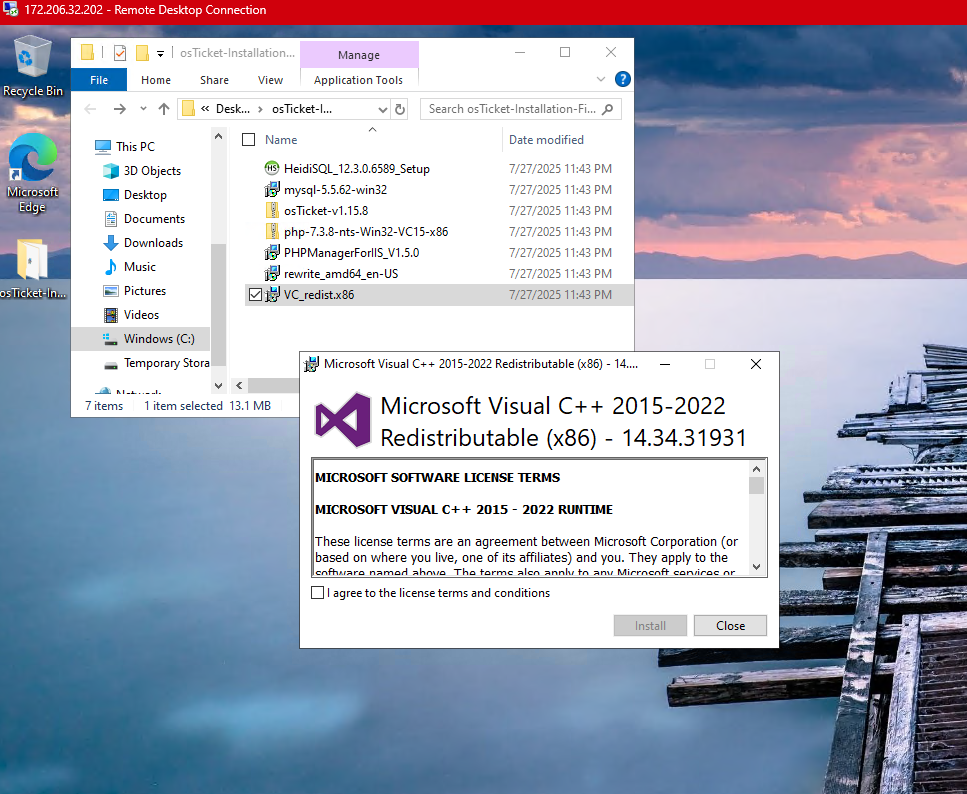Screen dimensions: 967x794
Task: Click the Properties quick access toolbar icon
Action: (120, 53)
